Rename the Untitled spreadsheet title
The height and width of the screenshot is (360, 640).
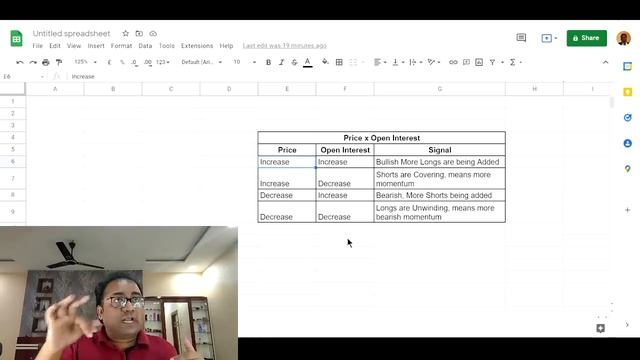pos(71,33)
